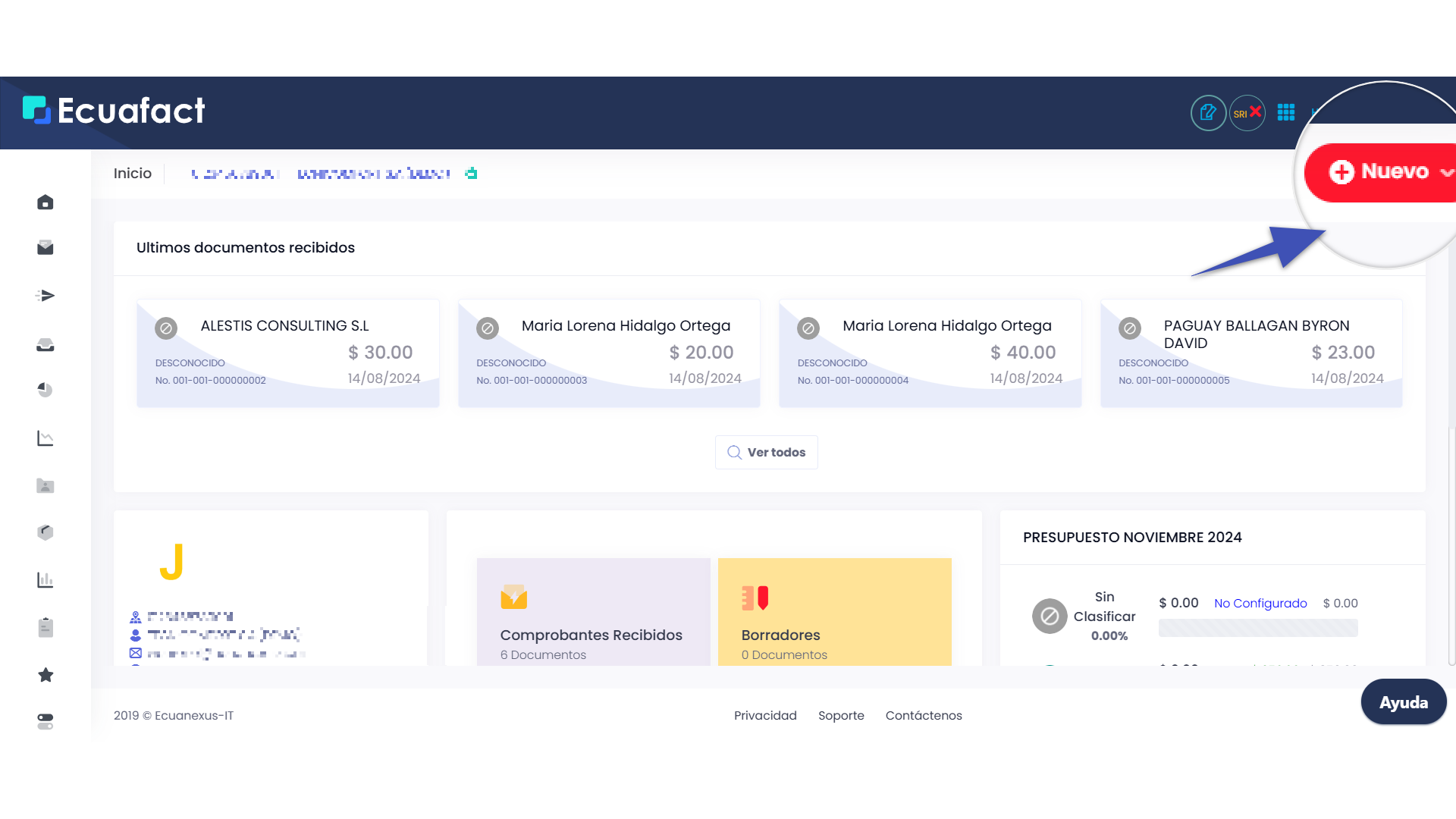Click the Ver todos button
Screen dimensions: 1456x819
(x=766, y=453)
